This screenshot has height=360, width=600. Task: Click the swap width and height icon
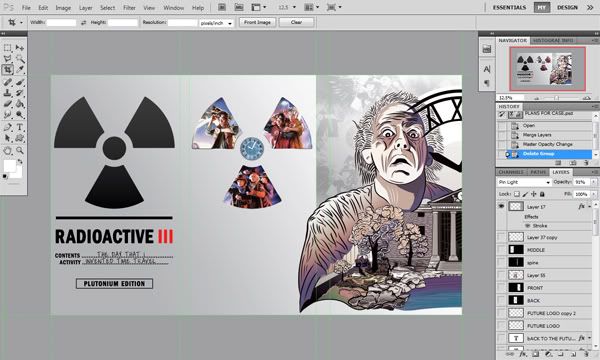click(83, 23)
